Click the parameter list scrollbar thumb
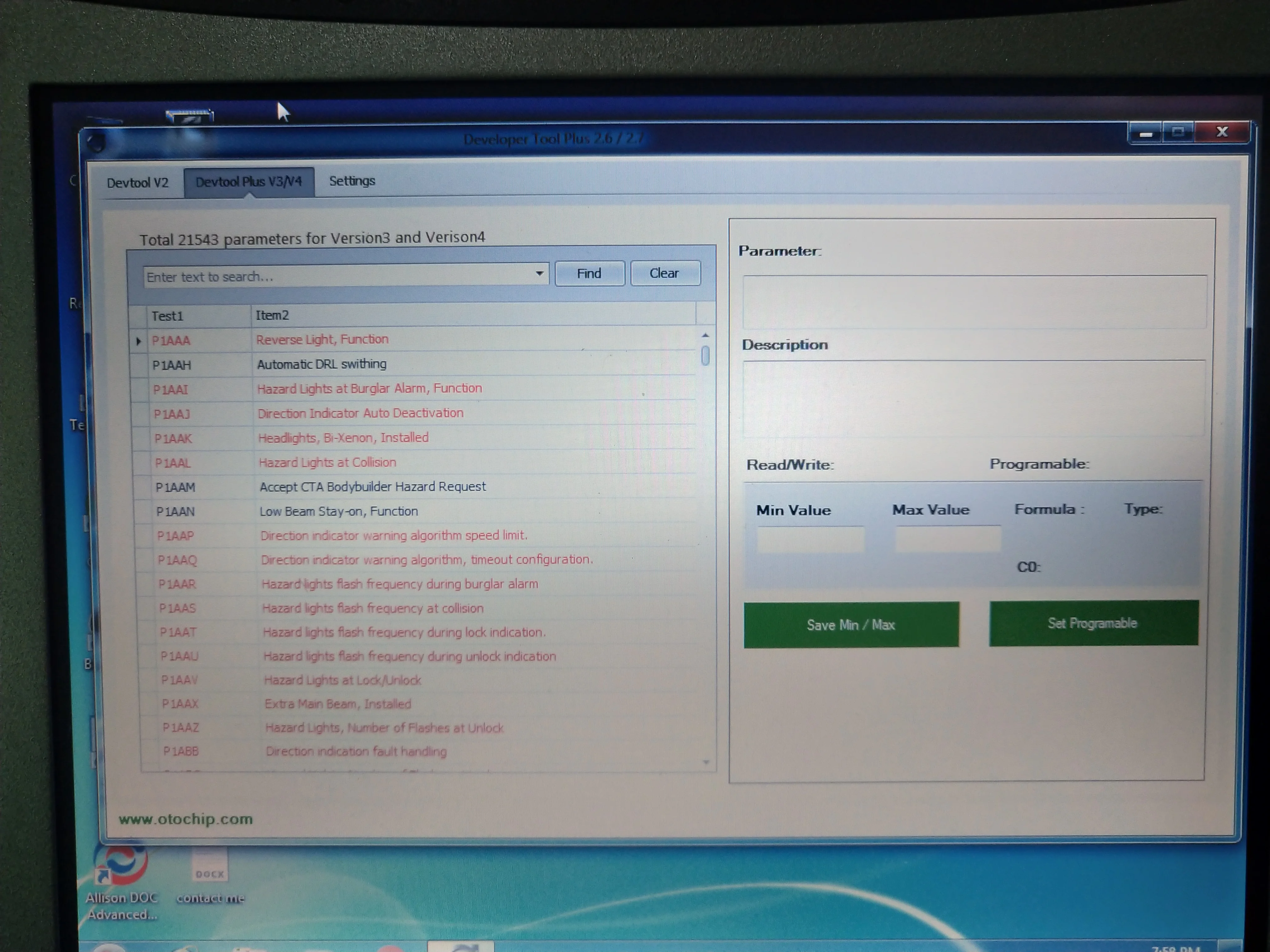This screenshot has height=952, width=1270. 705,356
